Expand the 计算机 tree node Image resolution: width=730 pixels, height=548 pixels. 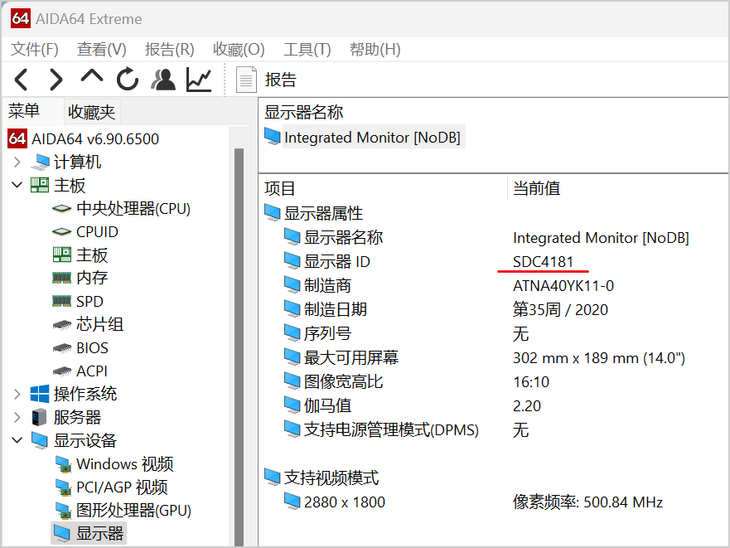17,162
